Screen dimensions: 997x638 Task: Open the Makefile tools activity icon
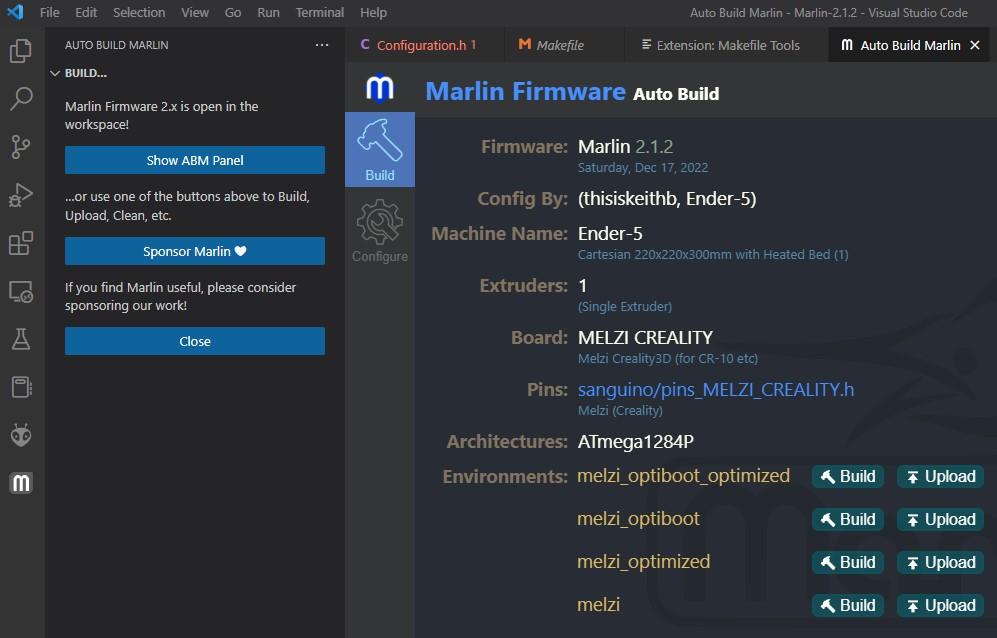pyautogui.click(x=21, y=387)
